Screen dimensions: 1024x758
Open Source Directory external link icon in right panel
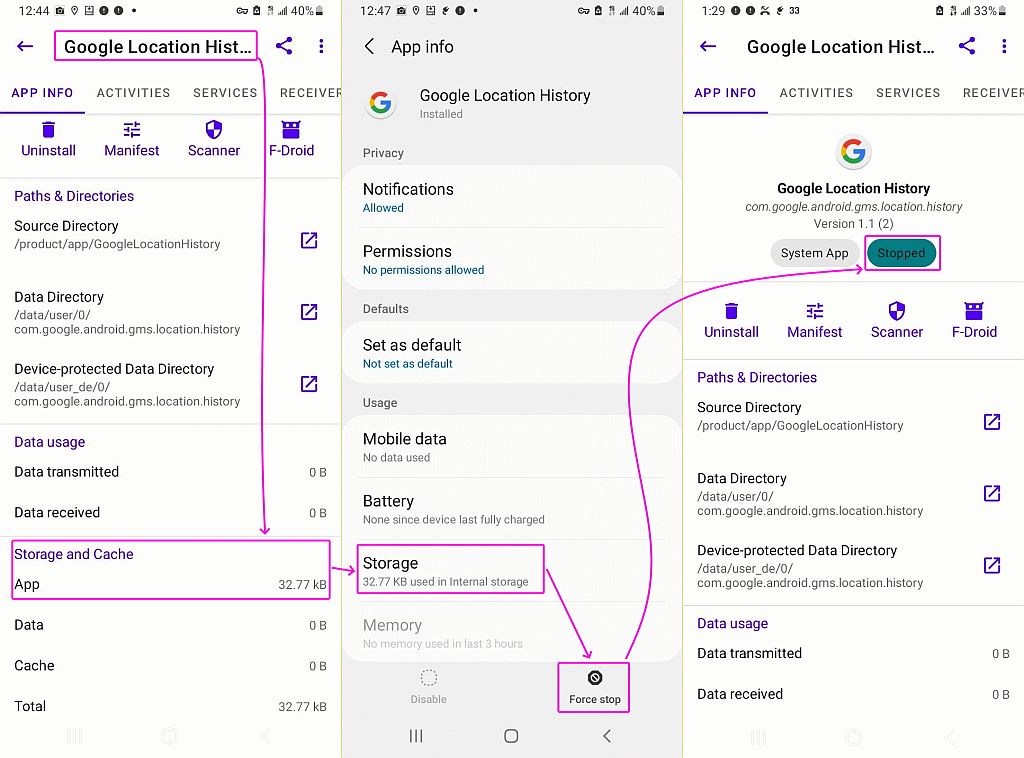pos(992,422)
